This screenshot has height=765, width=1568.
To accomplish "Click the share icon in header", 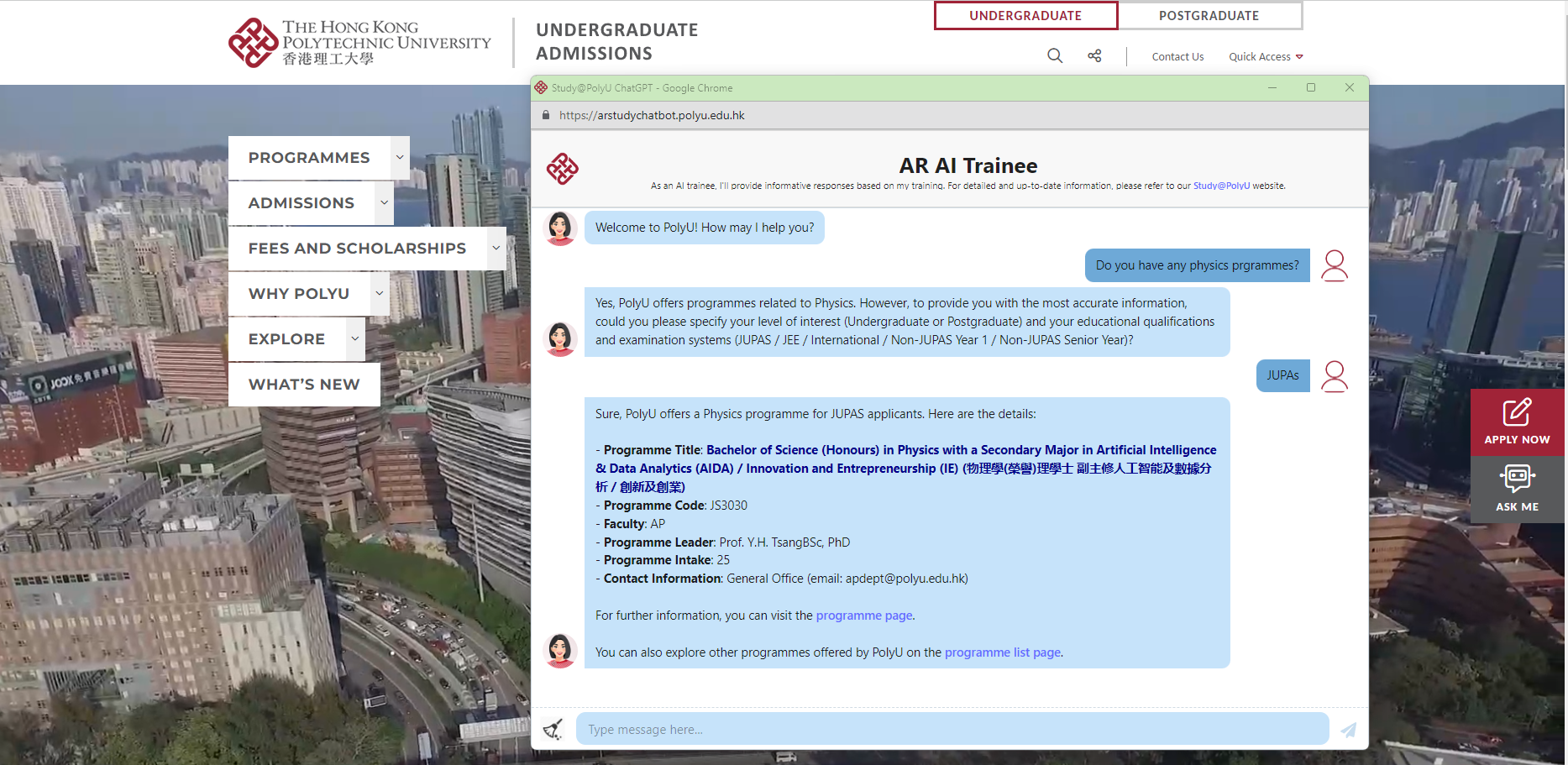I will pos(1094,55).
